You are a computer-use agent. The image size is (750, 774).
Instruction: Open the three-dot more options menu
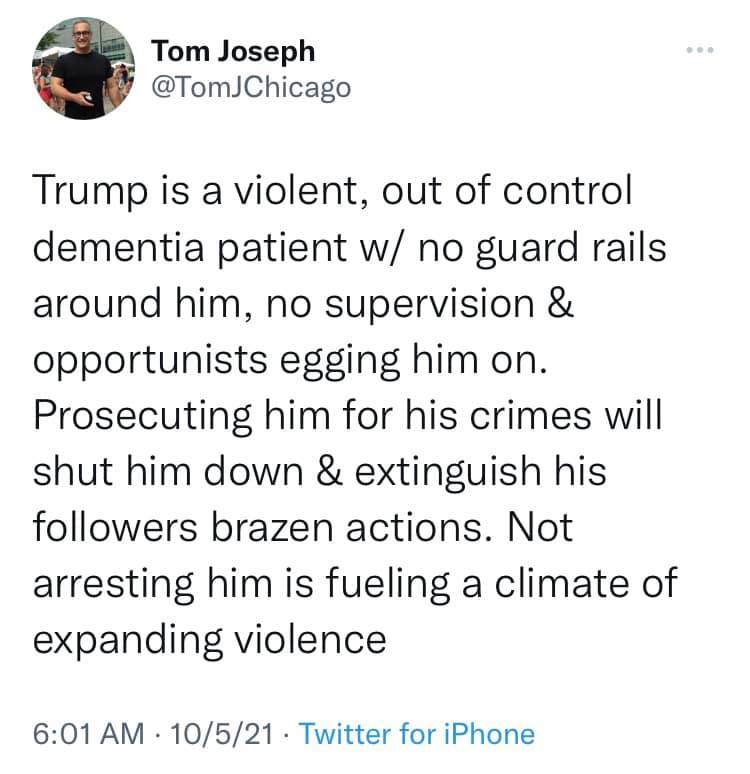click(700, 50)
